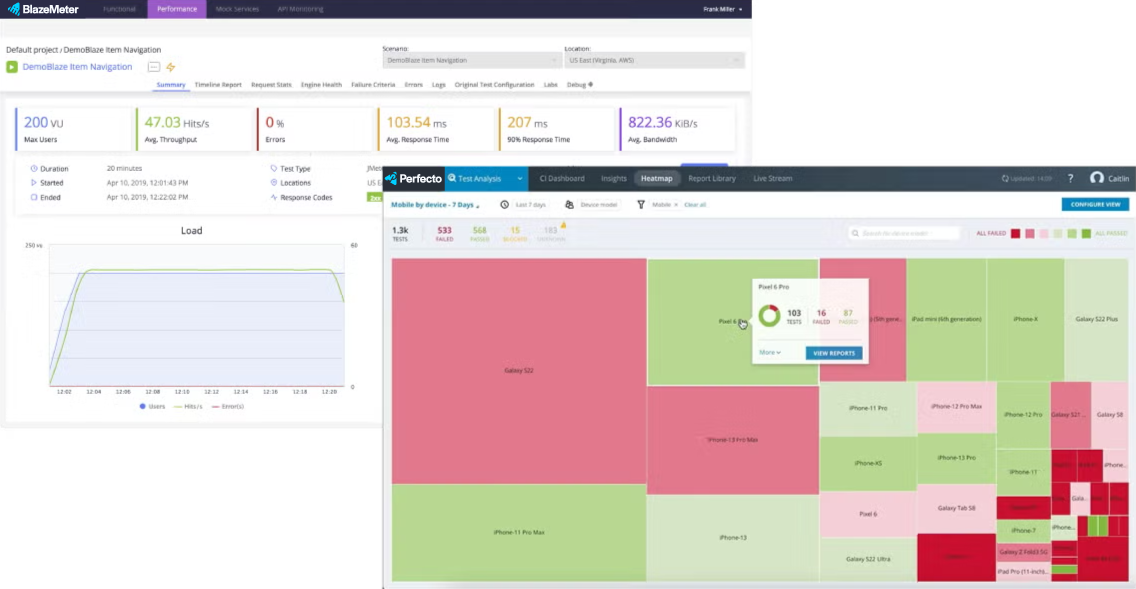Go to Insights in Perfecto
1136x589 pixels.
coord(614,178)
